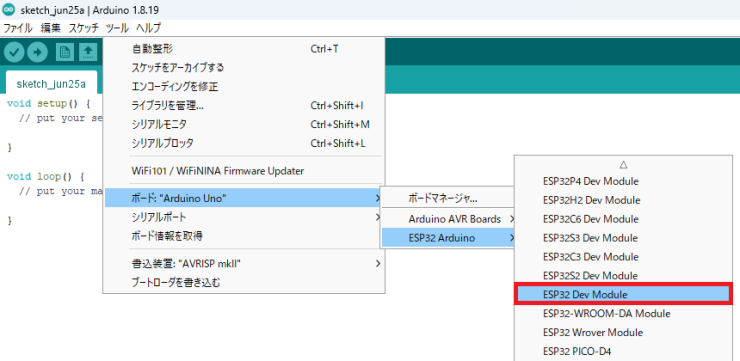Switch to sketch_jun25a tab

(x=51, y=84)
